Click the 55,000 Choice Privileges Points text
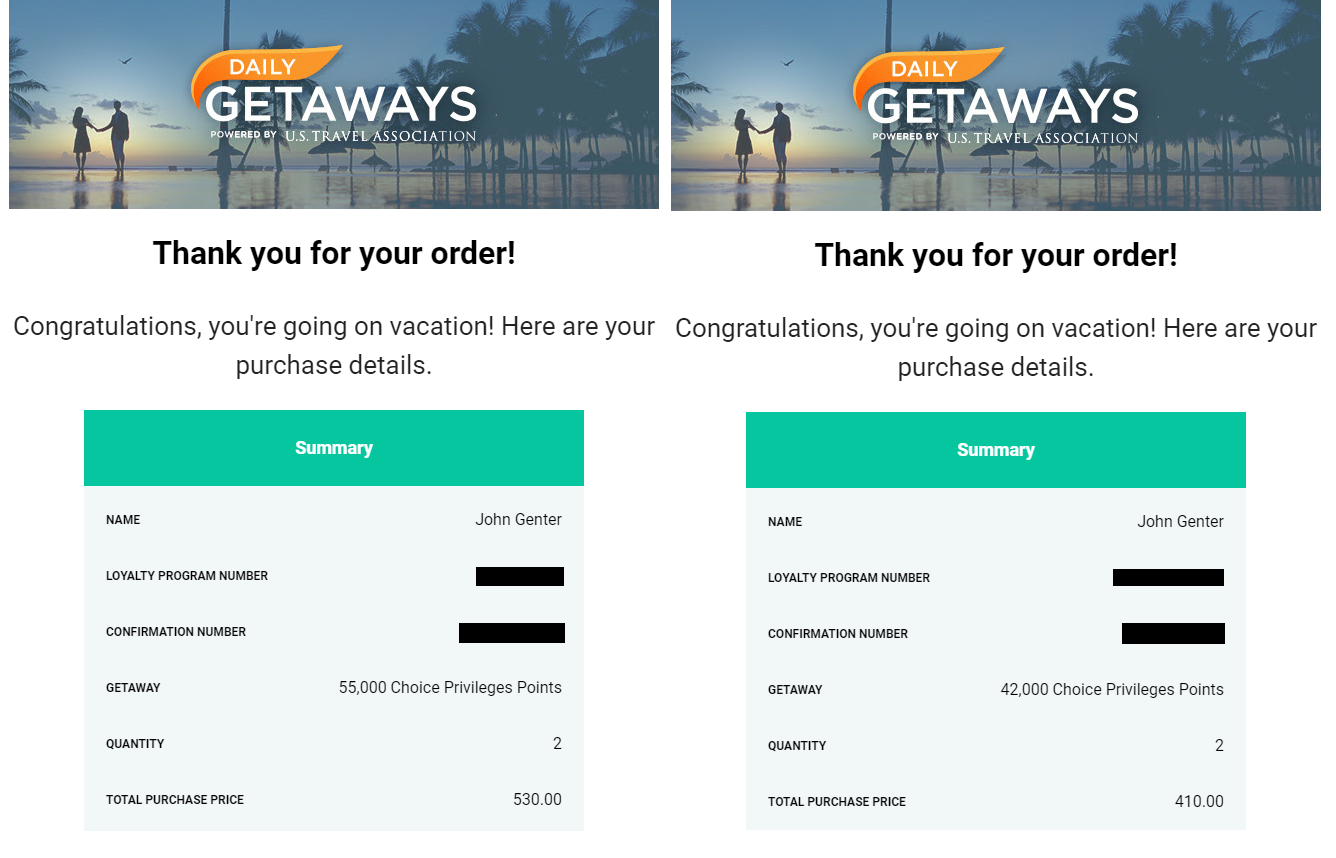This screenshot has width=1336, height=858. click(x=450, y=687)
